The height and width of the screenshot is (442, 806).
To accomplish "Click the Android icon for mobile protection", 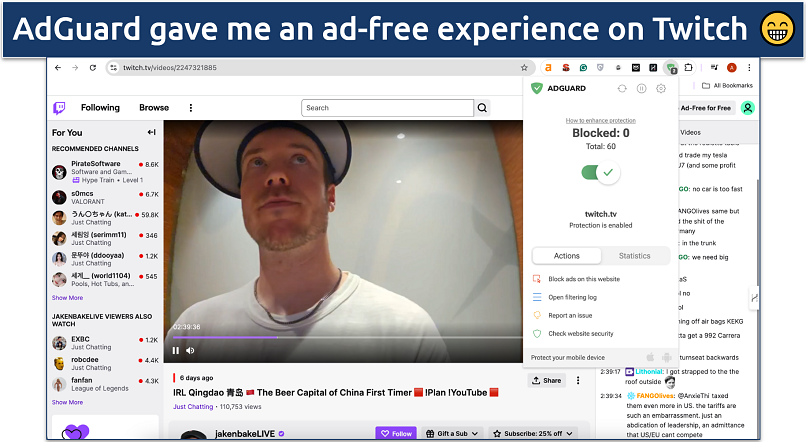I will tap(667, 357).
